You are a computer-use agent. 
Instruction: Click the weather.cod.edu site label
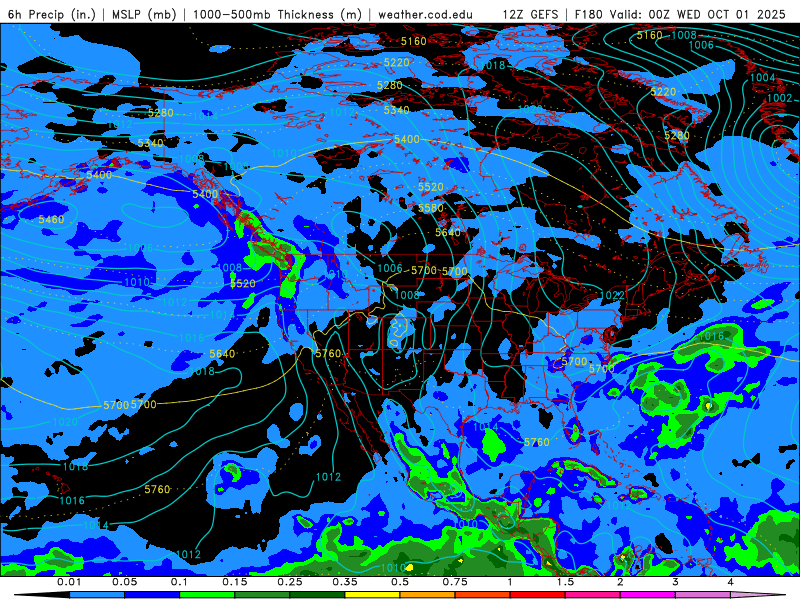coord(425,14)
